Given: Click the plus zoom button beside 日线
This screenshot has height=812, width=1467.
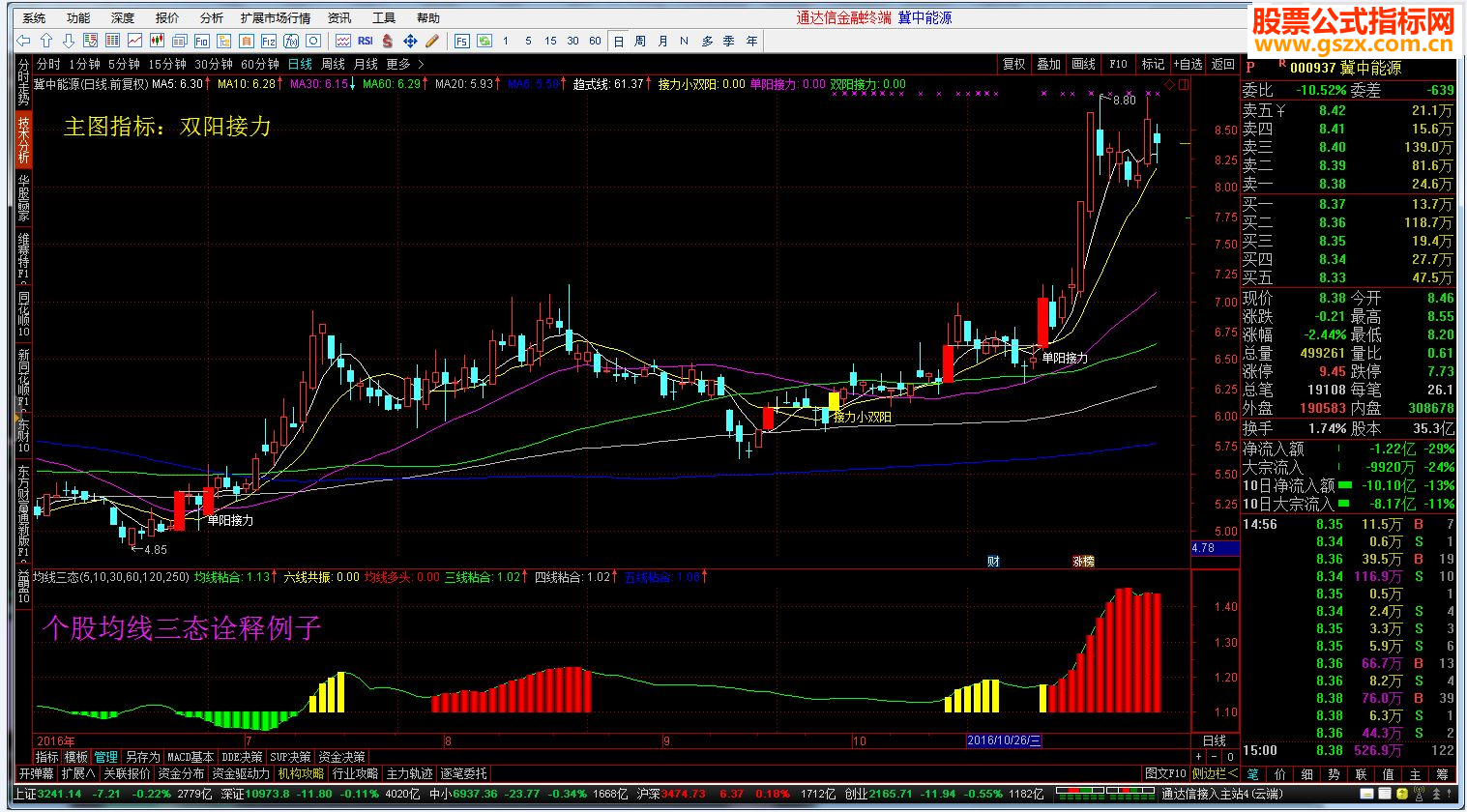Looking at the screenshot, I should click(x=1199, y=757).
